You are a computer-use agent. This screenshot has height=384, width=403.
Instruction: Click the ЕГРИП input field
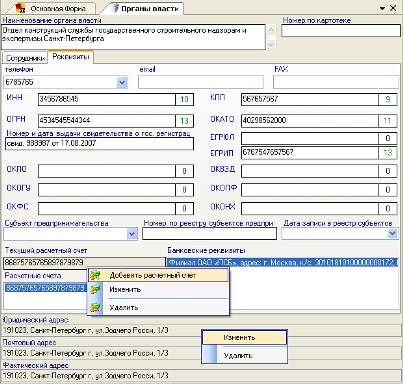(x=310, y=153)
